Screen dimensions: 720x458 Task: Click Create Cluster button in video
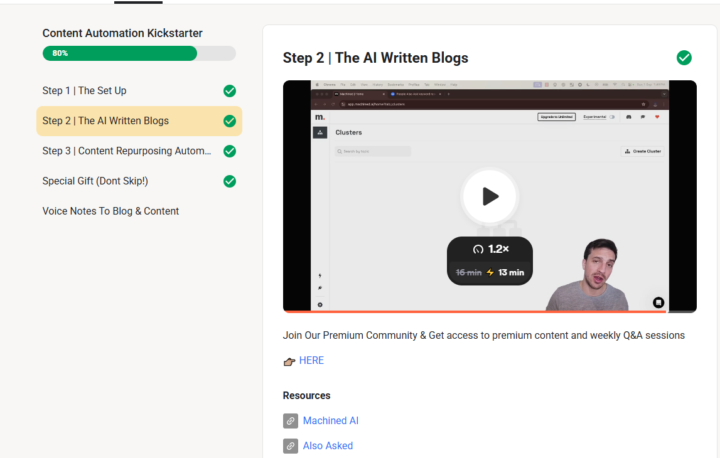click(642, 151)
